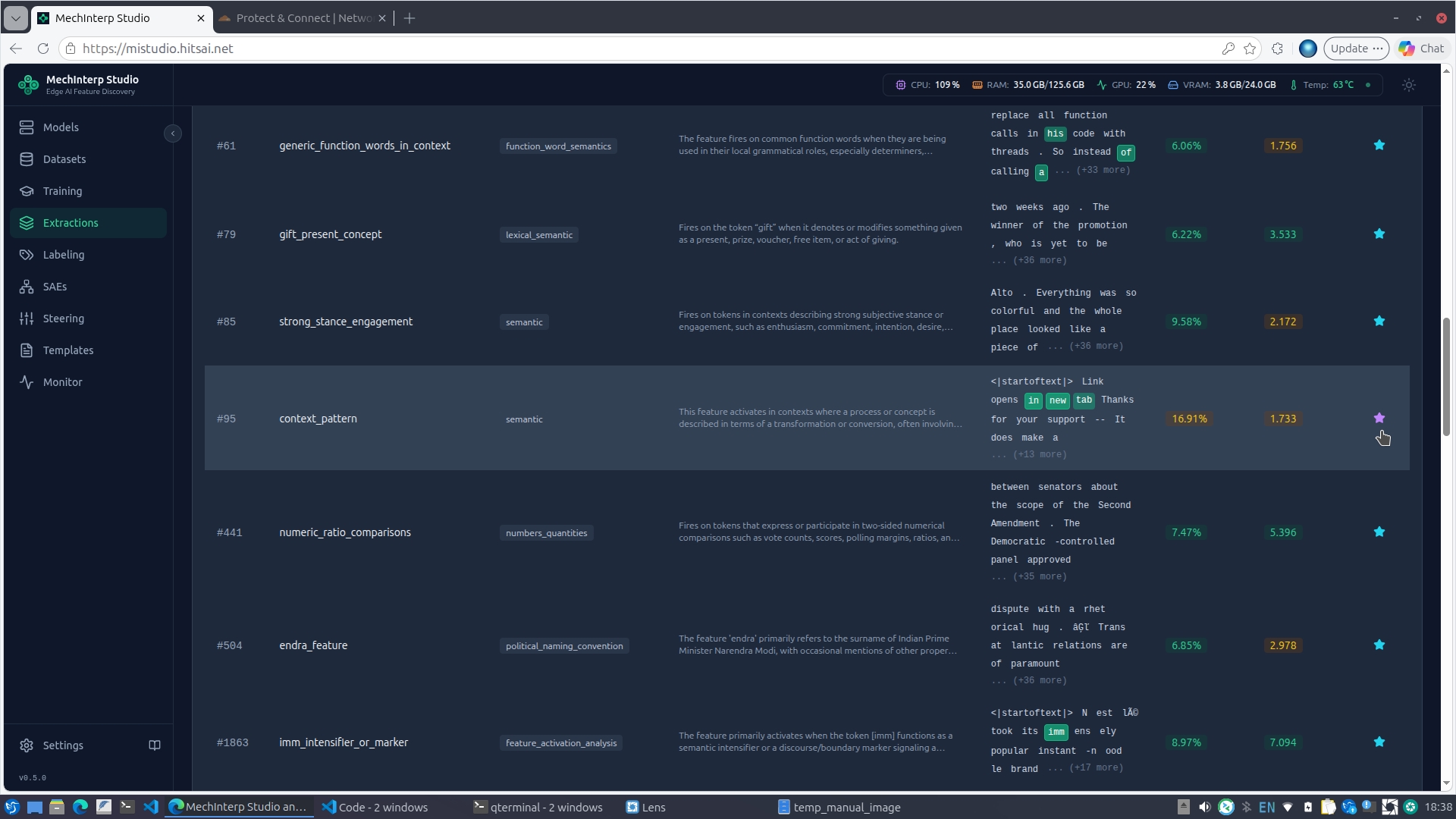Click the 7.094 max activation value
Viewport: 1456px width, 819px height.
(1283, 742)
